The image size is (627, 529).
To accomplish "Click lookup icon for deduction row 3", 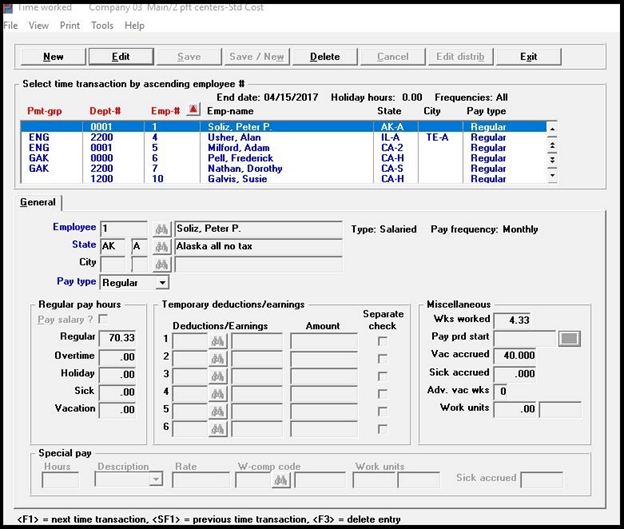I will tap(217, 376).
